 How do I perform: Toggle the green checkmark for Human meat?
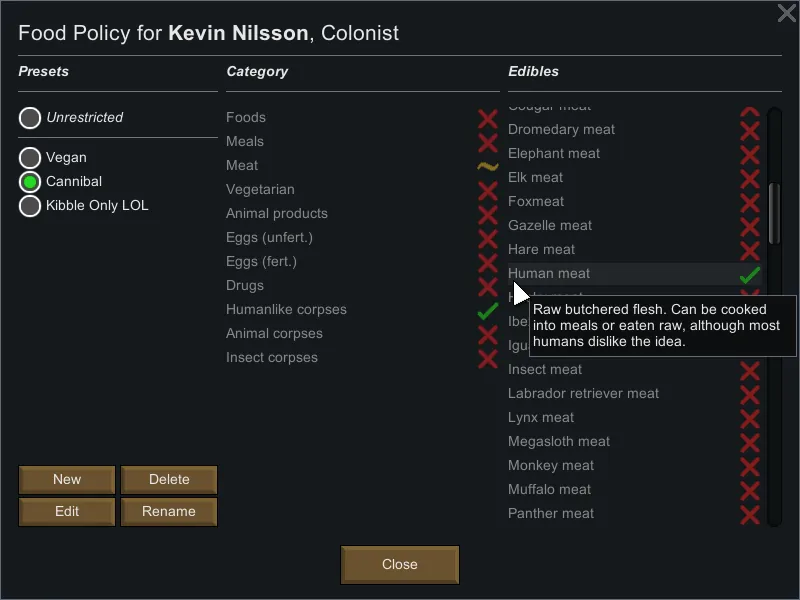[749, 274]
